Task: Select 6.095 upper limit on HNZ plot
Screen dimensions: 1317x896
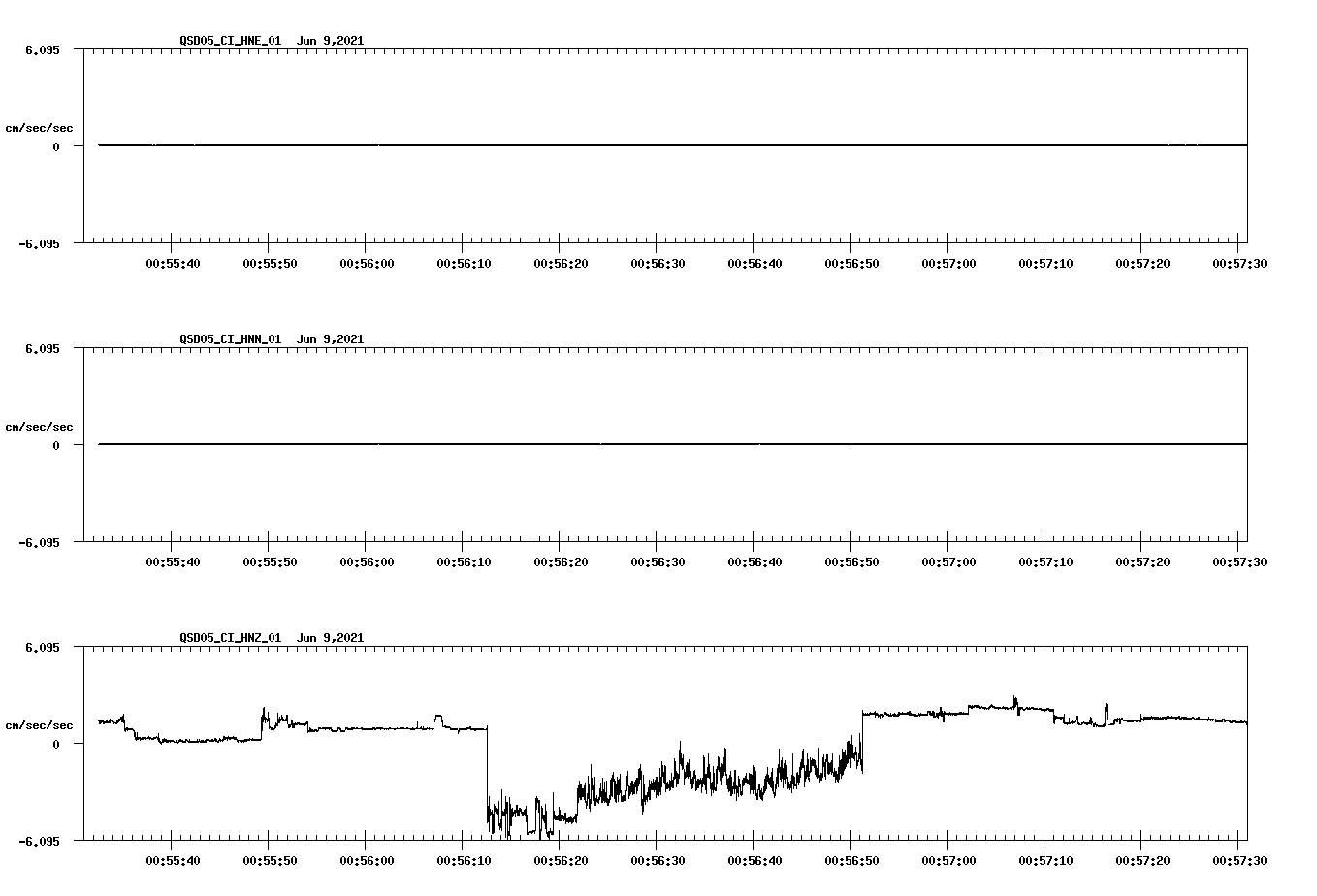Action: tap(43, 648)
